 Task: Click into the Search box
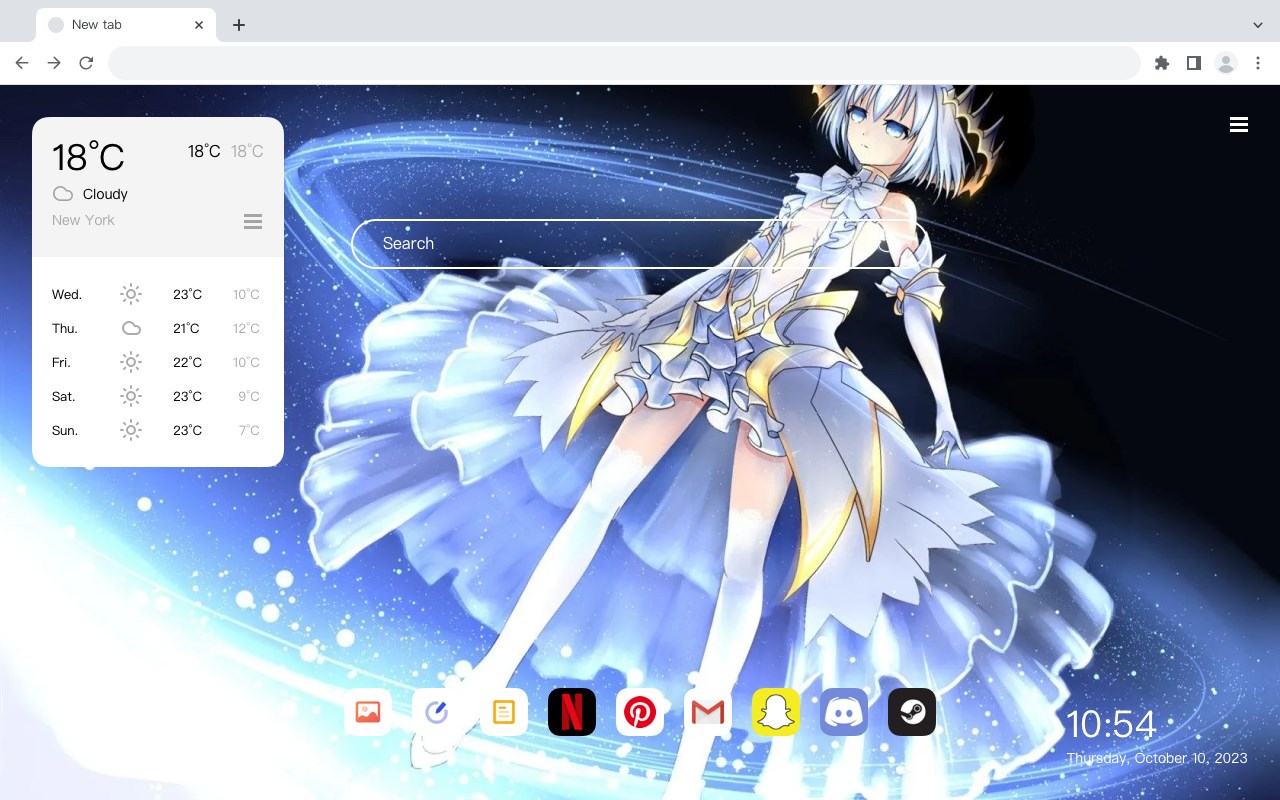639,243
